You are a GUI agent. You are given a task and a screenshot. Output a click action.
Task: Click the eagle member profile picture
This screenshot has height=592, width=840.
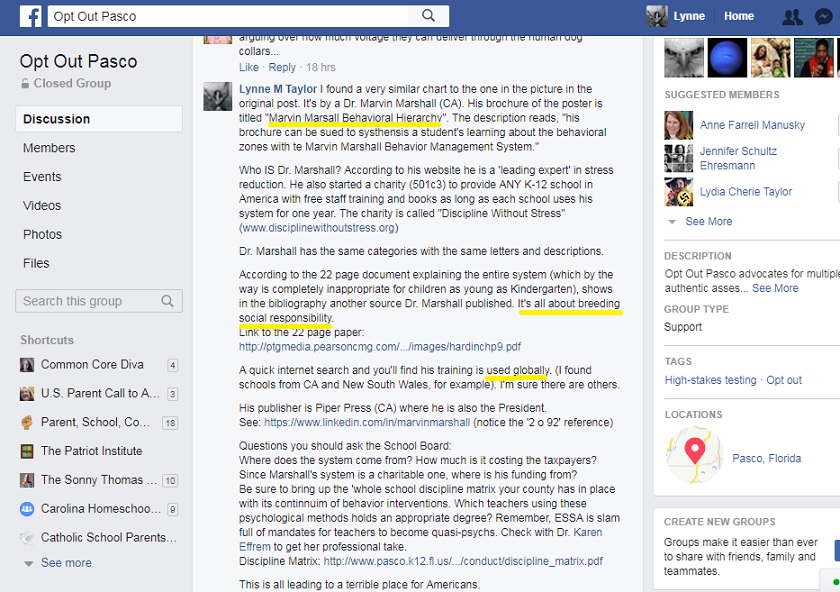pyautogui.click(x=684, y=57)
